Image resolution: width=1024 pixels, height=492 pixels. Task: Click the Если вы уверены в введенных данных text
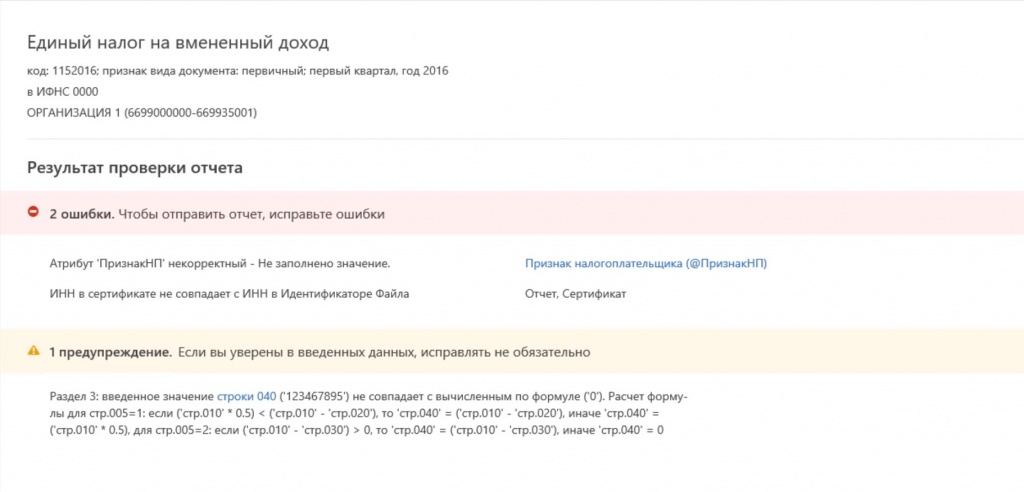296,353
